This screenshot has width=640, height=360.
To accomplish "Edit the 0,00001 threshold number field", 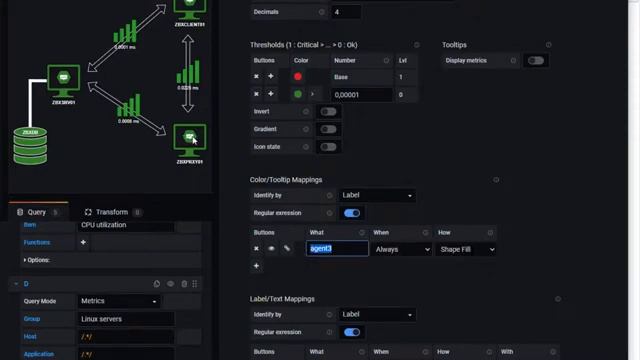I will point(362,95).
